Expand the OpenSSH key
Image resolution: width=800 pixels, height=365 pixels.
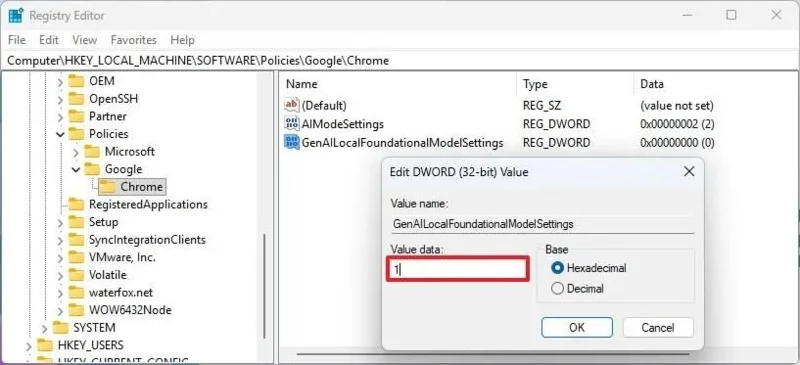(60, 99)
